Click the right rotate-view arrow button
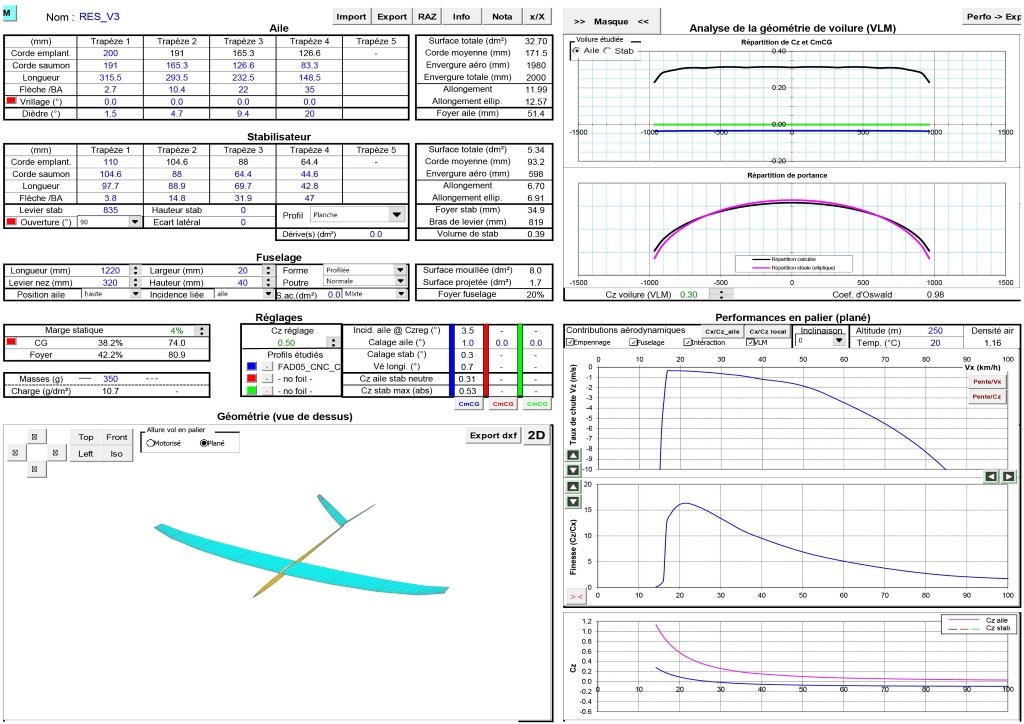Image resolution: width=1024 pixels, height=724 pixels. tap(55, 452)
